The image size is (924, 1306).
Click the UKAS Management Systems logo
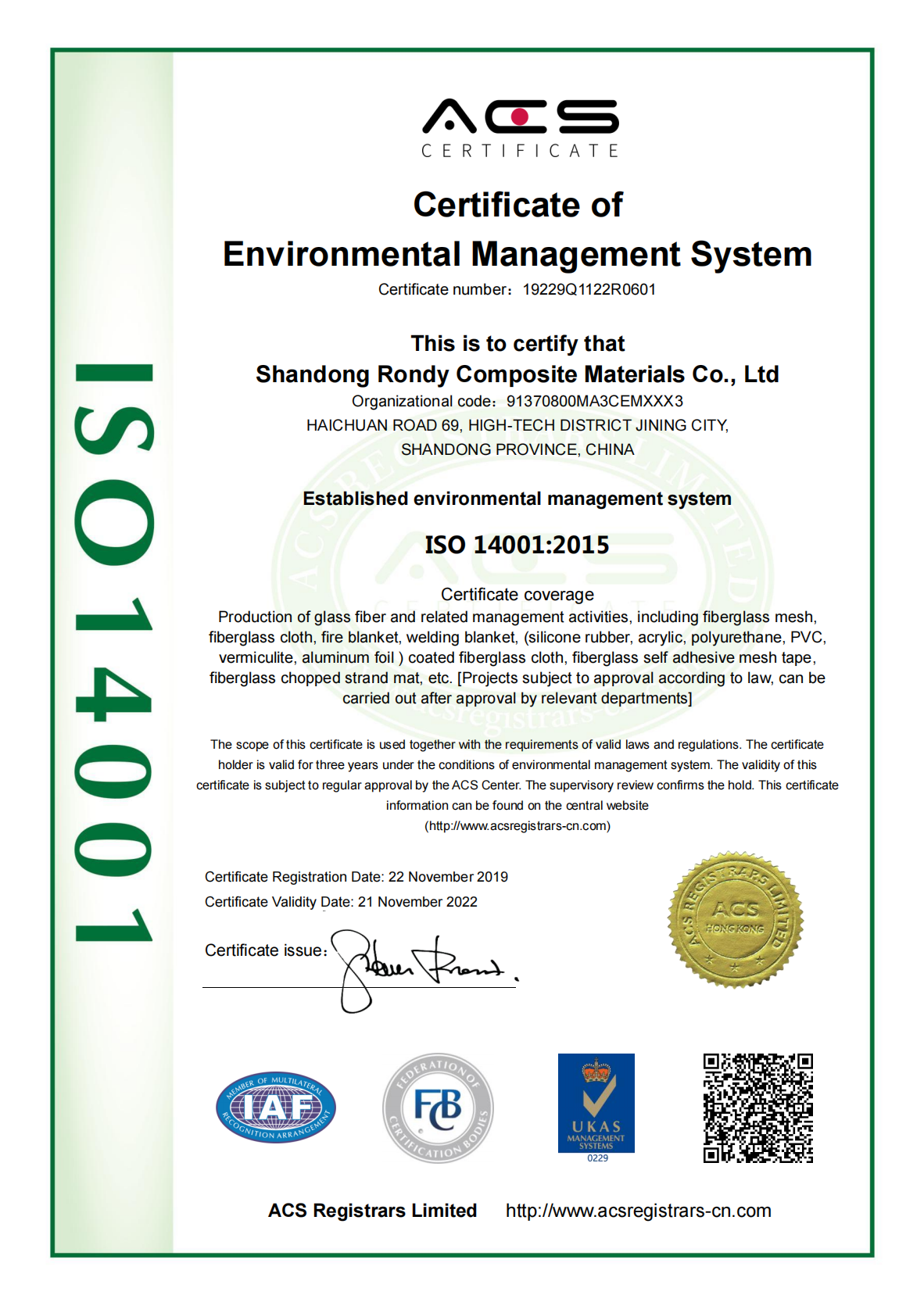(596, 1107)
